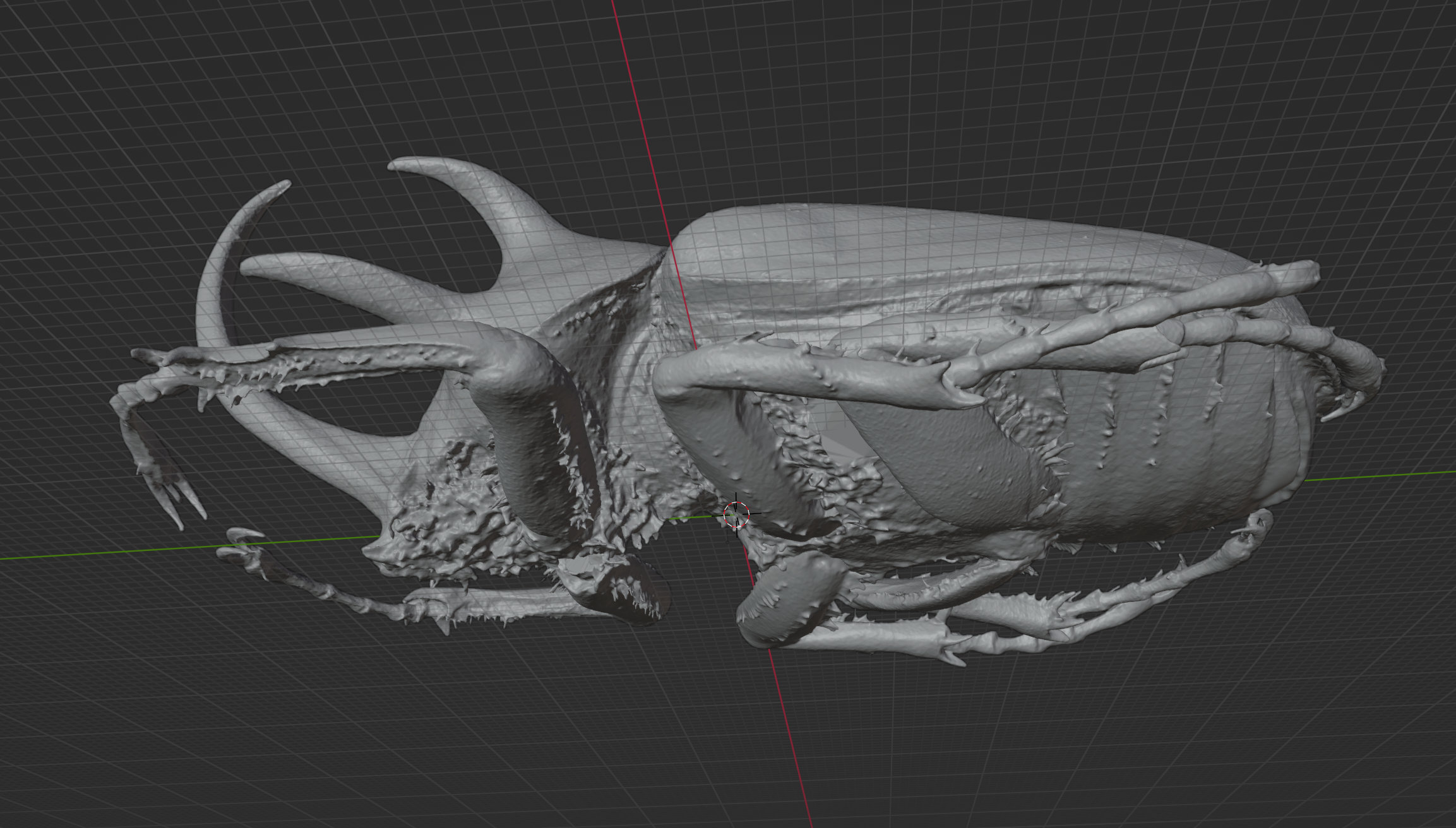This screenshot has width=1456, height=828.
Task: Click empty grid area to deselect
Action: 189,95
